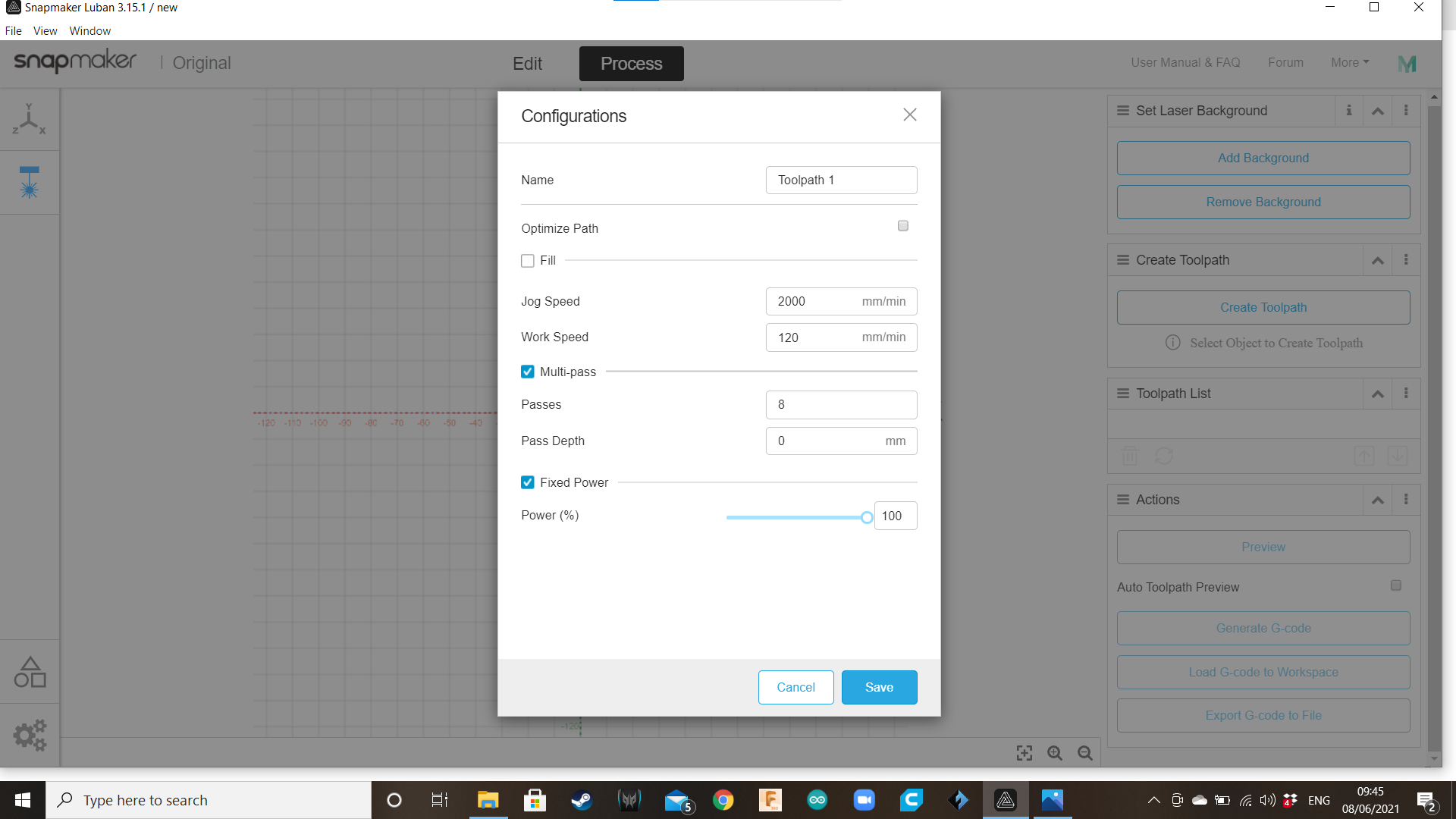The height and width of the screenshot is (819, 1456).
Task: Click the fit-to-view focus icon
Action: point(1024,753)
